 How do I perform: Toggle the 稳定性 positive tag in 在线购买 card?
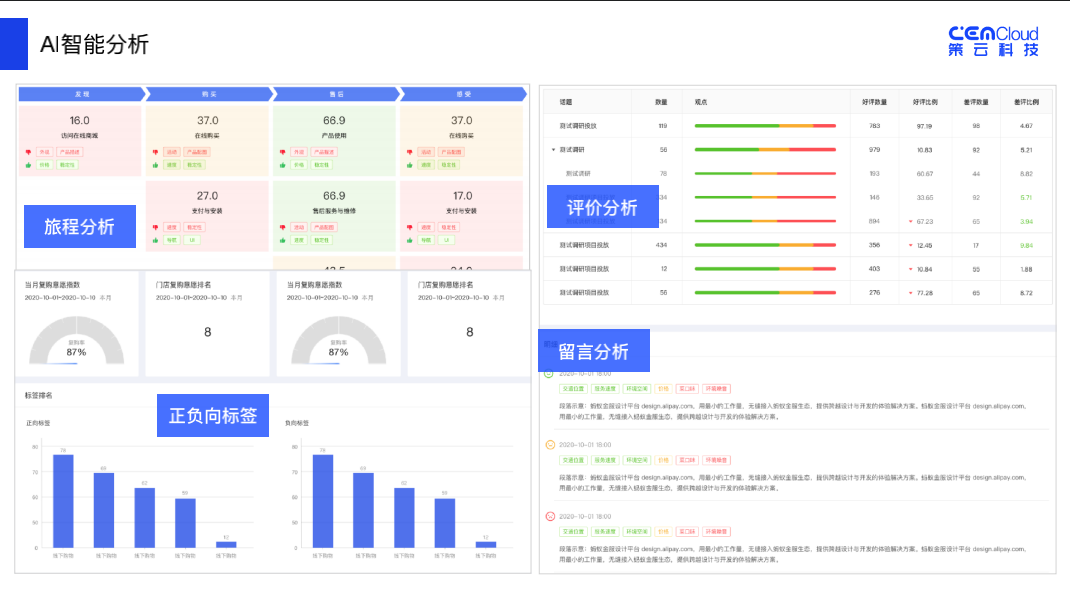pos(197,166)
